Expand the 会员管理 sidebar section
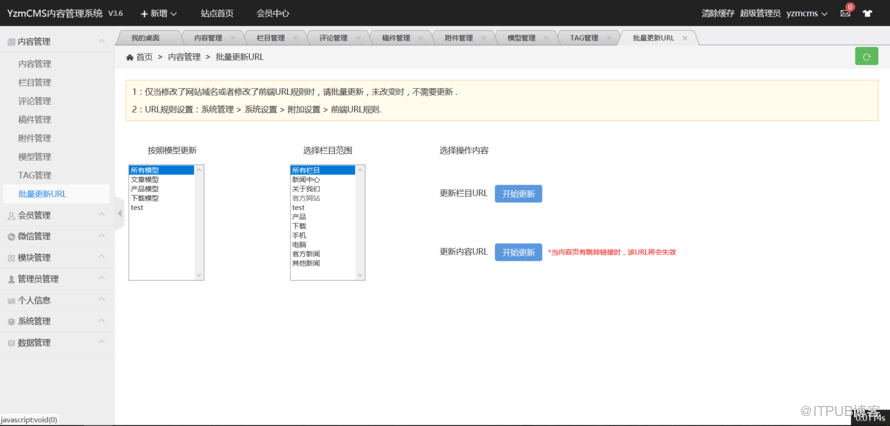 57,215
